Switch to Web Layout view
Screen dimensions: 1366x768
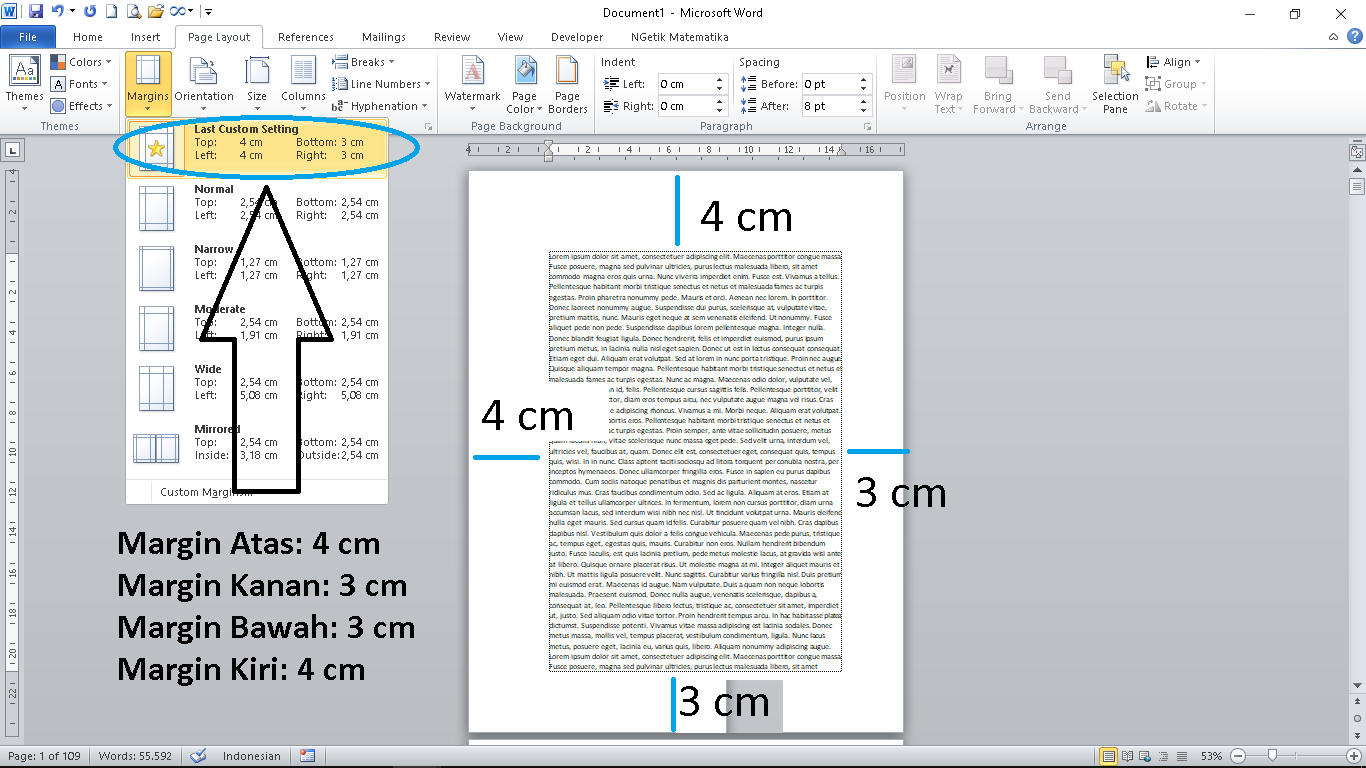click(1146, 756)
